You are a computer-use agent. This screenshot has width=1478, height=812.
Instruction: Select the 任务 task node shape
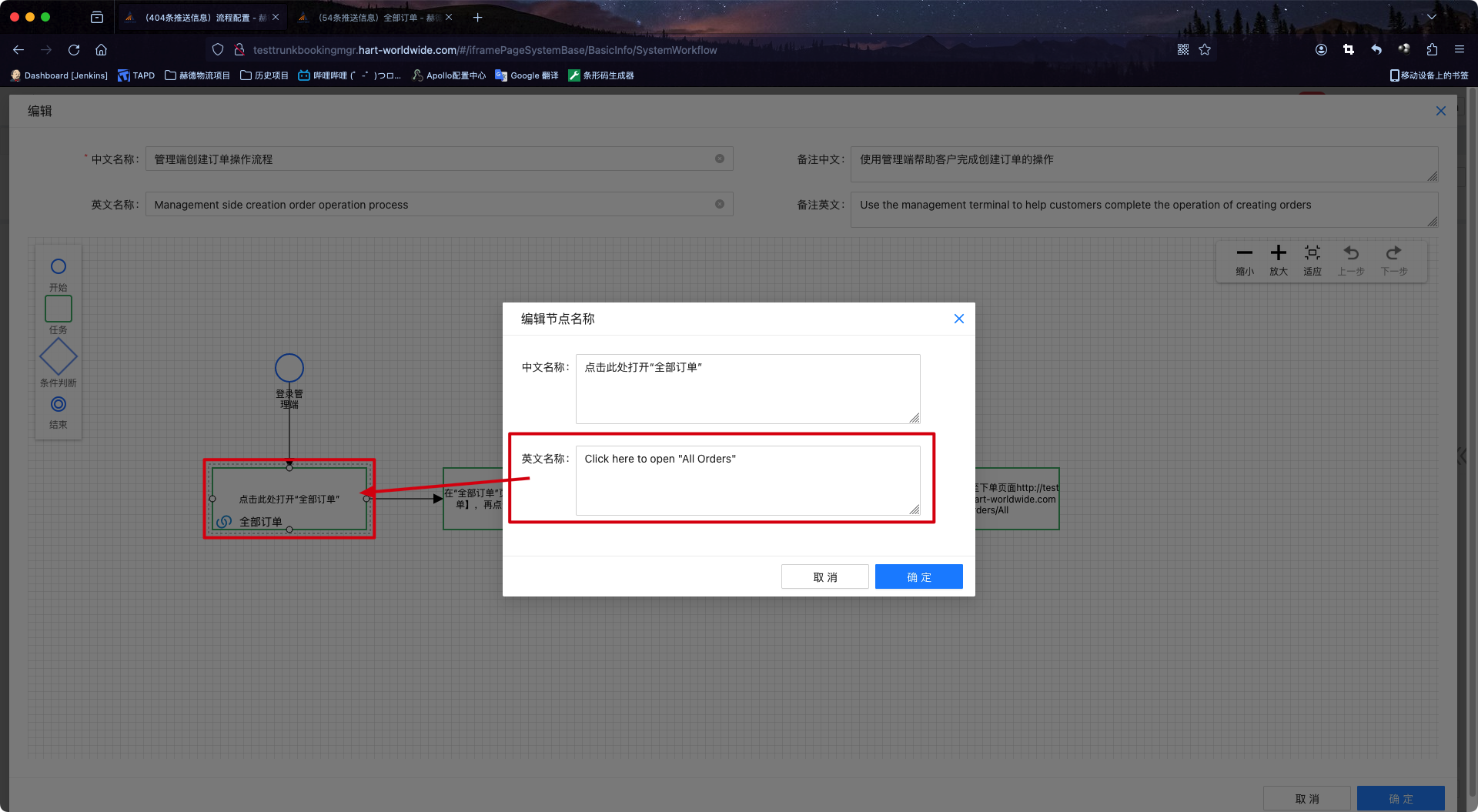58,309
